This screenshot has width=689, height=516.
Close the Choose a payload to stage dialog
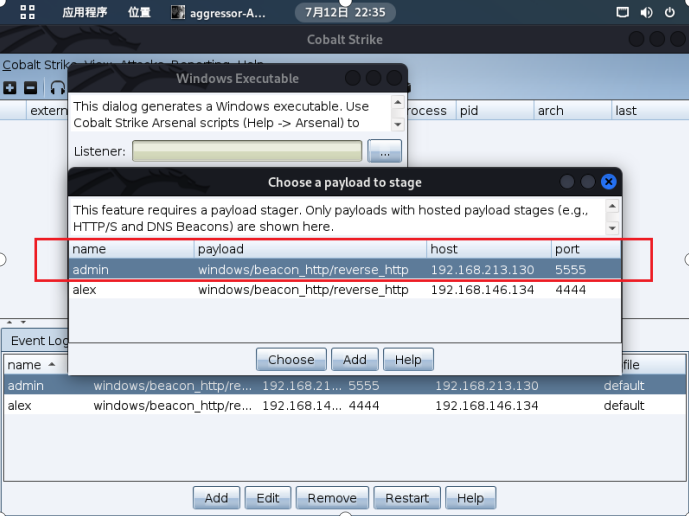609,182
